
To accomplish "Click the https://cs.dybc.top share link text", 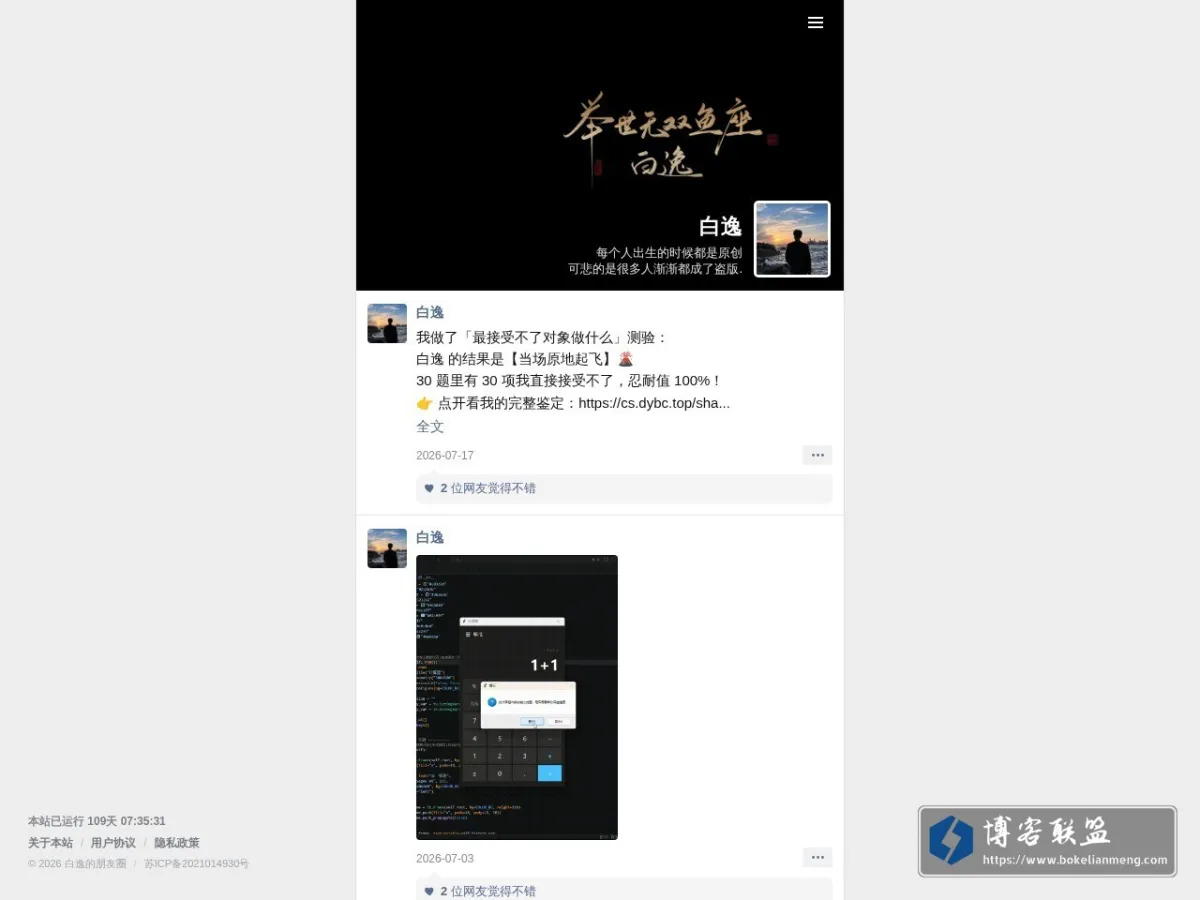I will [x=654, y=403].
